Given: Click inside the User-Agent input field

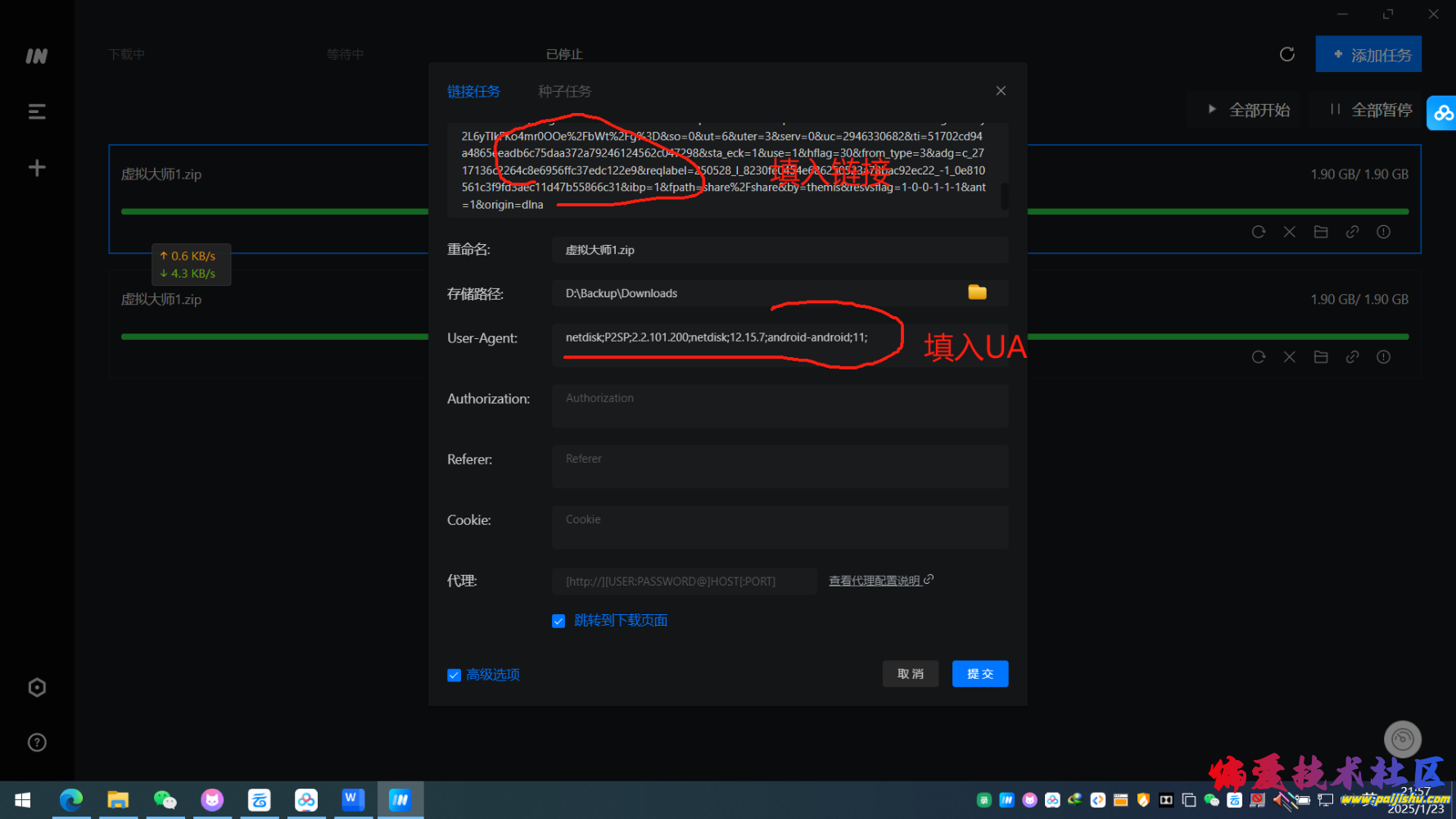Looking at the screenshot, I should point(778,337).
